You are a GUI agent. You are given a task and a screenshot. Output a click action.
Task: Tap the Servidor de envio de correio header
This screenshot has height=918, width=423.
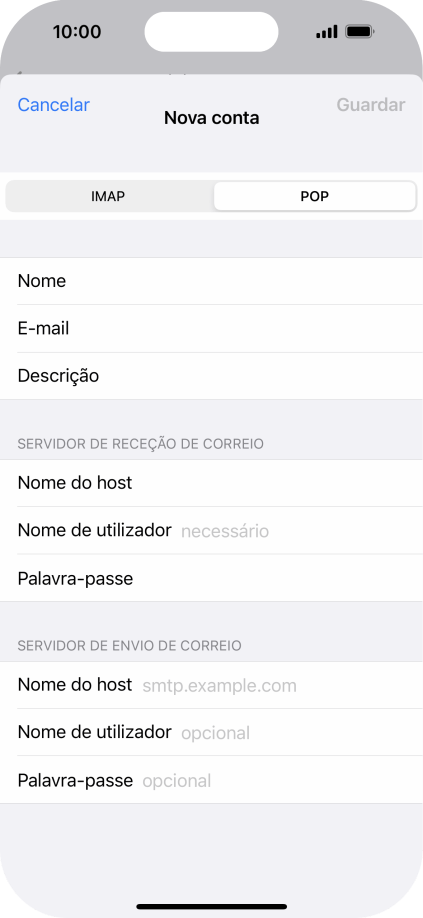pos(129,646)
